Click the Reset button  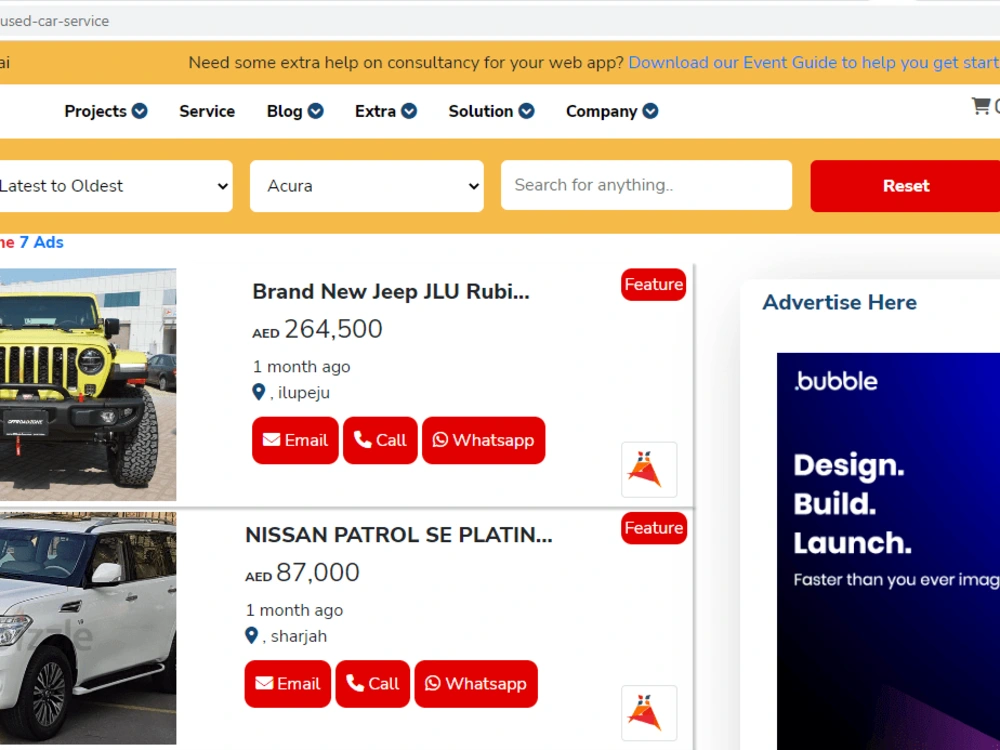click(905, 186)
